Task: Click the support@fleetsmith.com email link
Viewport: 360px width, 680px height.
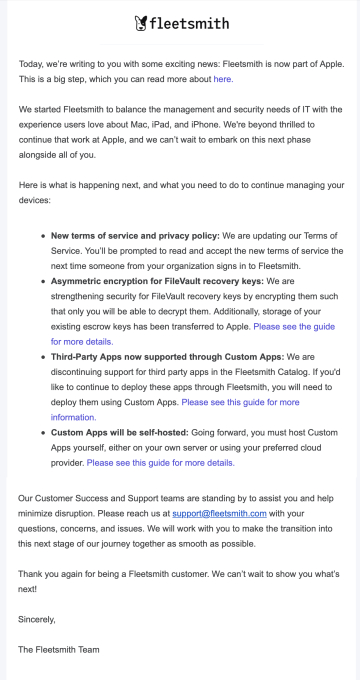Action: pos(219,513)
